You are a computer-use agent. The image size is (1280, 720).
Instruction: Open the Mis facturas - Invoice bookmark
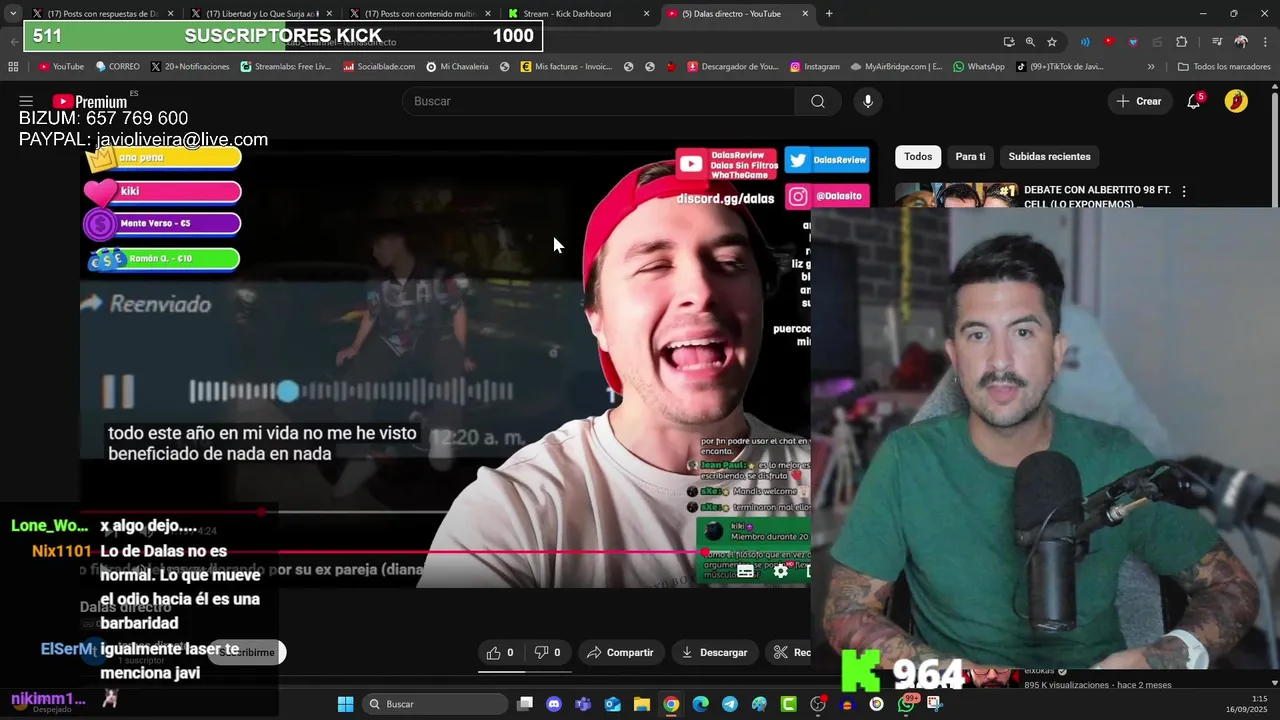pyautogui.click(x=566, y=67)
